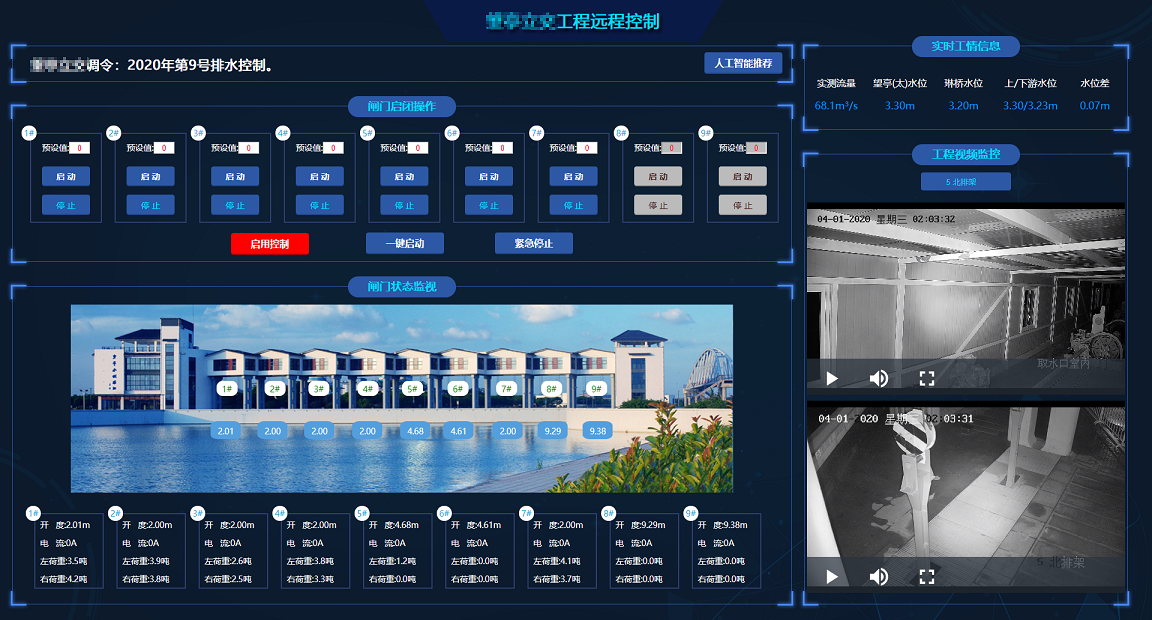Click the 4.68 opening value badge
The height and width of the screenshot is (620, 1152).
pos(415,430)
